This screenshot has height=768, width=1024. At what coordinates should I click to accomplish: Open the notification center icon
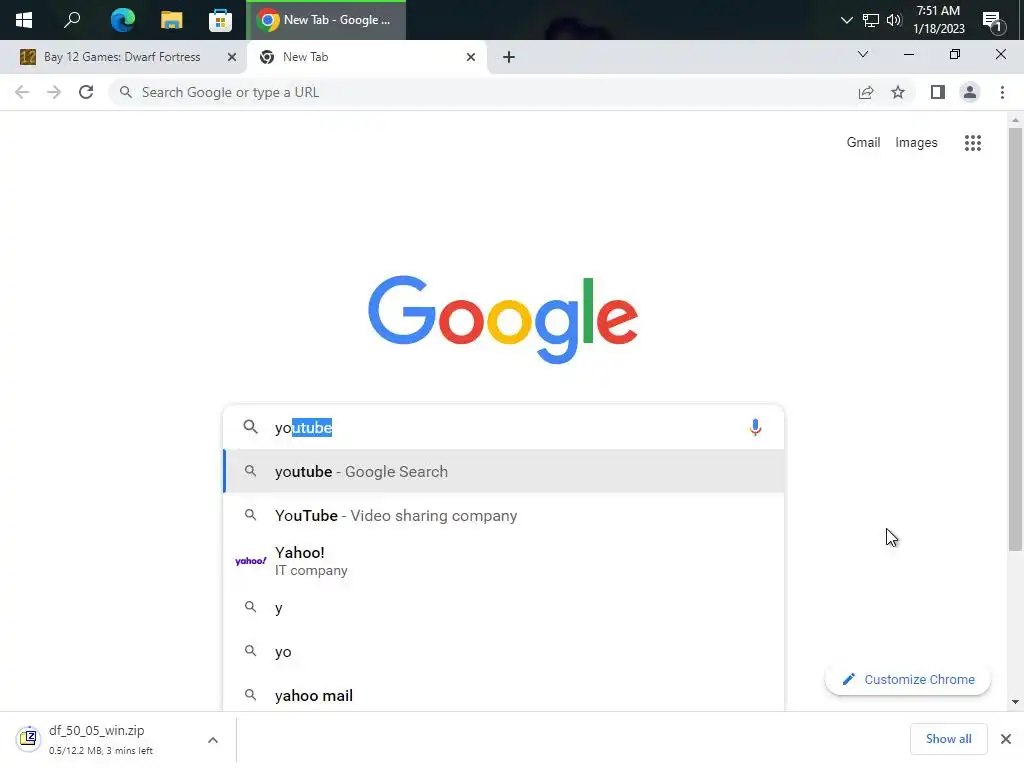point(993,22)
